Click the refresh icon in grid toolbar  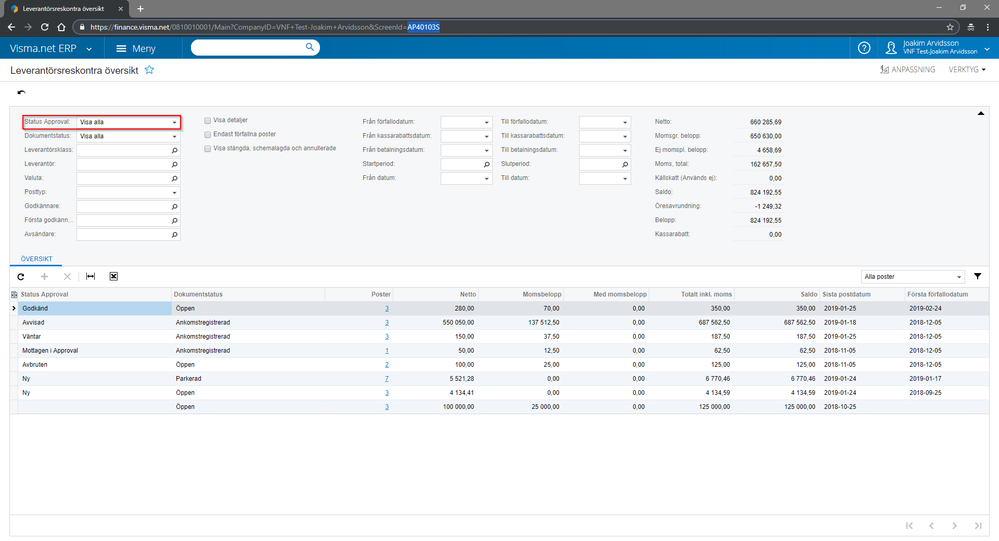[x=20, y=276]
